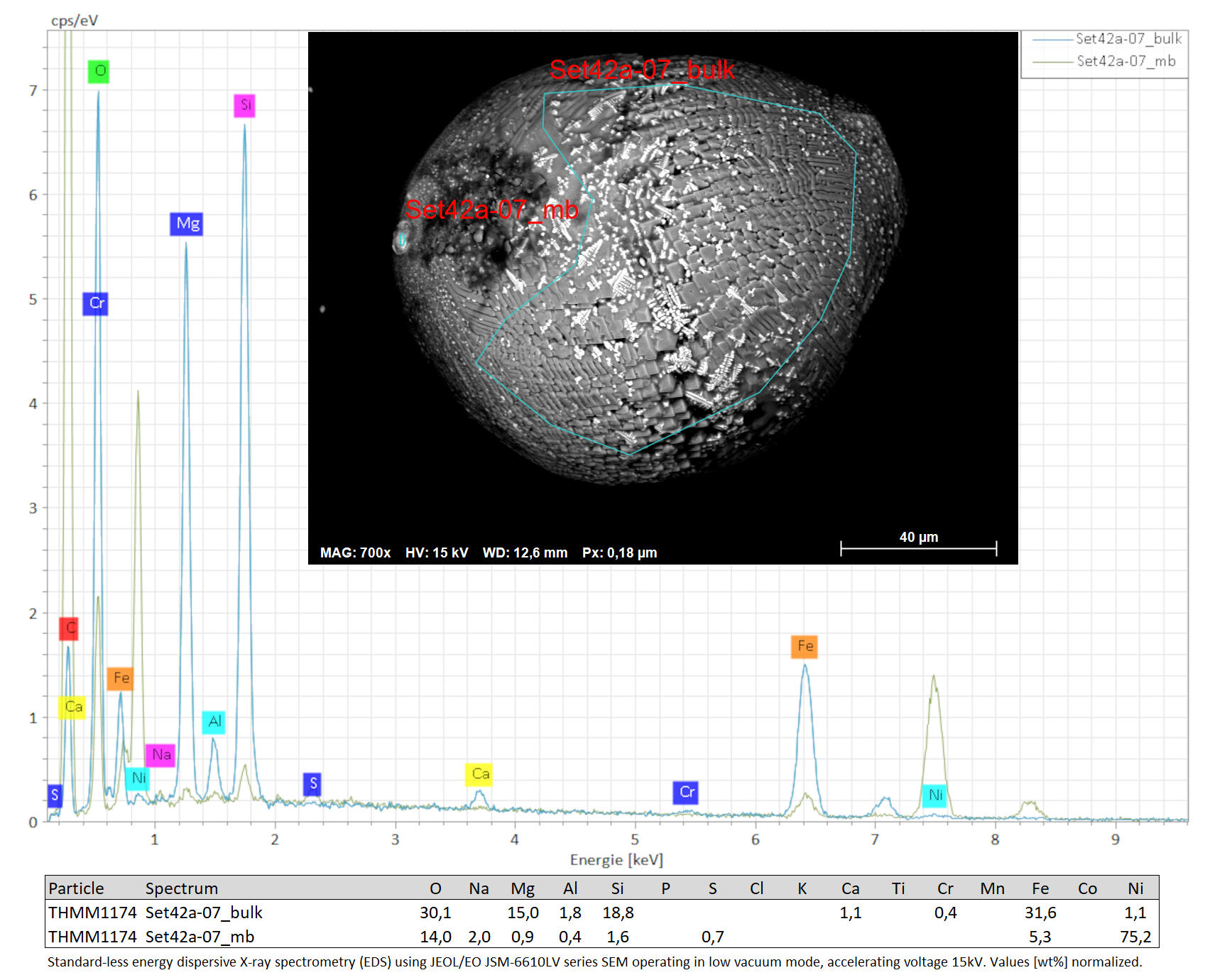This screenshot has height=980, width=1205.
Task: Click the Spectrum column header
Action: (x=182, y=888)
